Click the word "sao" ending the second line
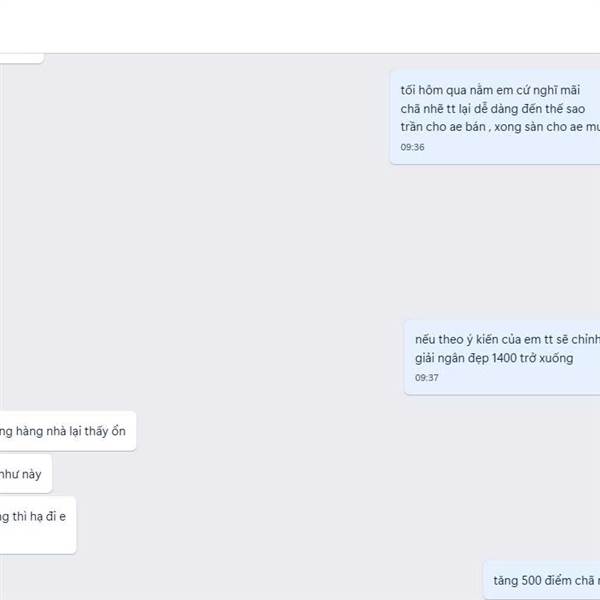 (576, 109)
